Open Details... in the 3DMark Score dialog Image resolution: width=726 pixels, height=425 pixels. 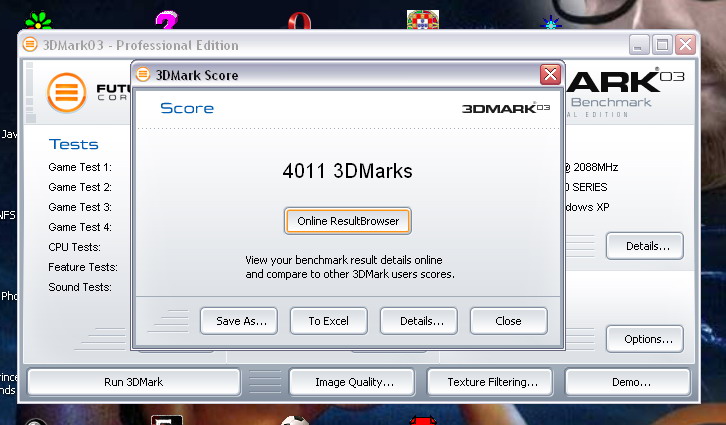[419, 321]
